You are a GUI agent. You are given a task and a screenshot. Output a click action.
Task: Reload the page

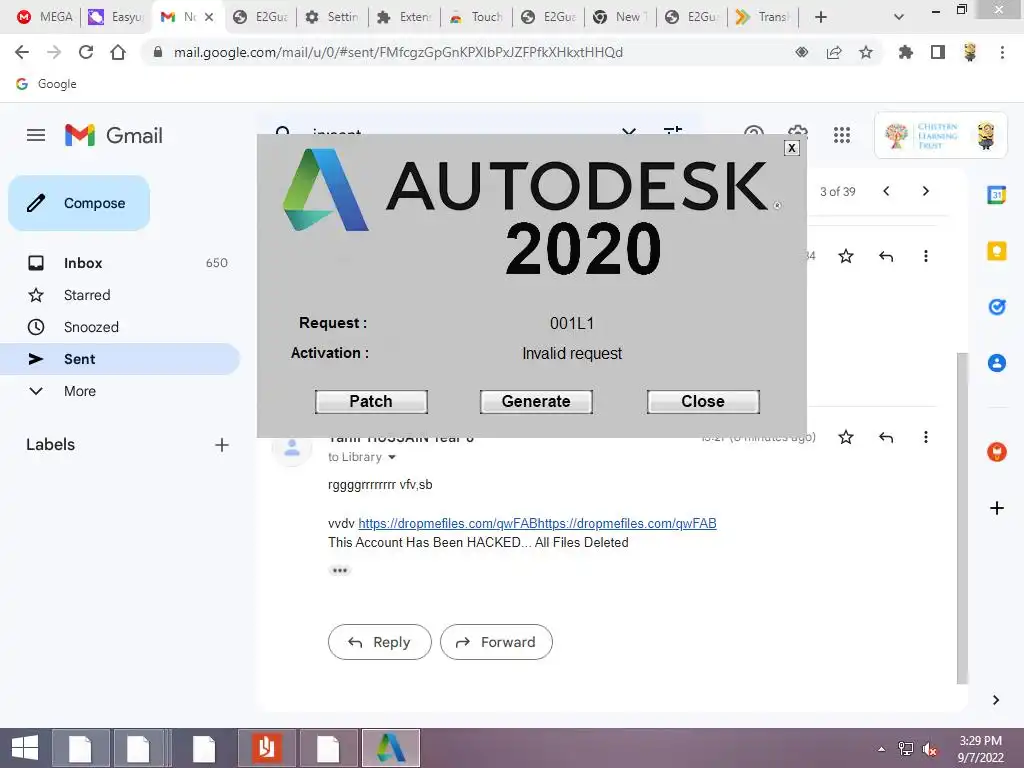pos(86,52)
